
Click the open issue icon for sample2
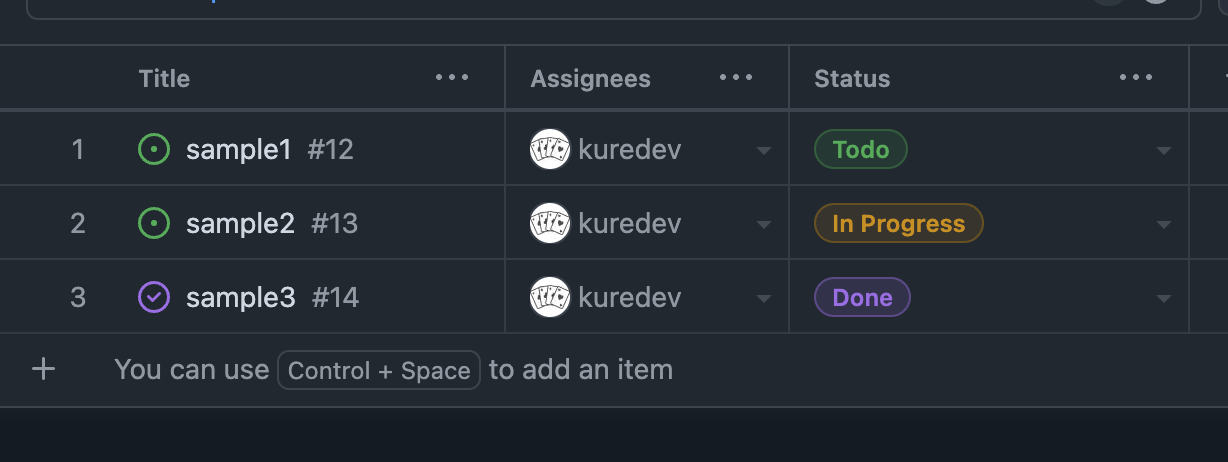pos(153,224)
